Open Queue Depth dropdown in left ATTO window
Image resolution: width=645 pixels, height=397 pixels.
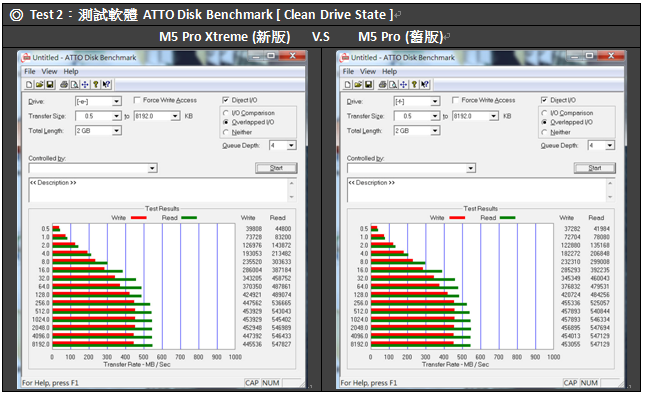click(291, 145)
